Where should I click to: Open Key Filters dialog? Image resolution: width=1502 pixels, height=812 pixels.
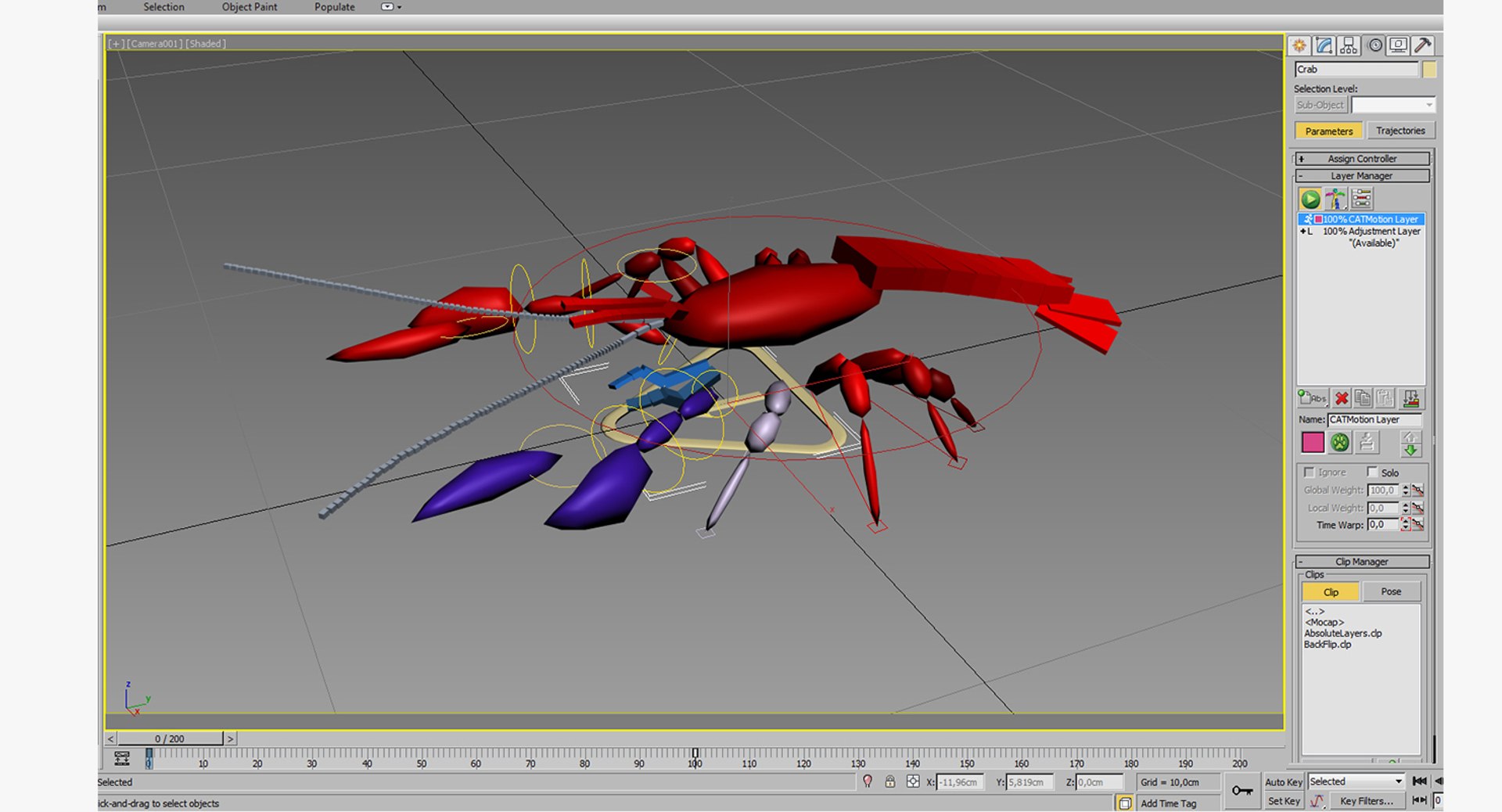(1367, 801)
